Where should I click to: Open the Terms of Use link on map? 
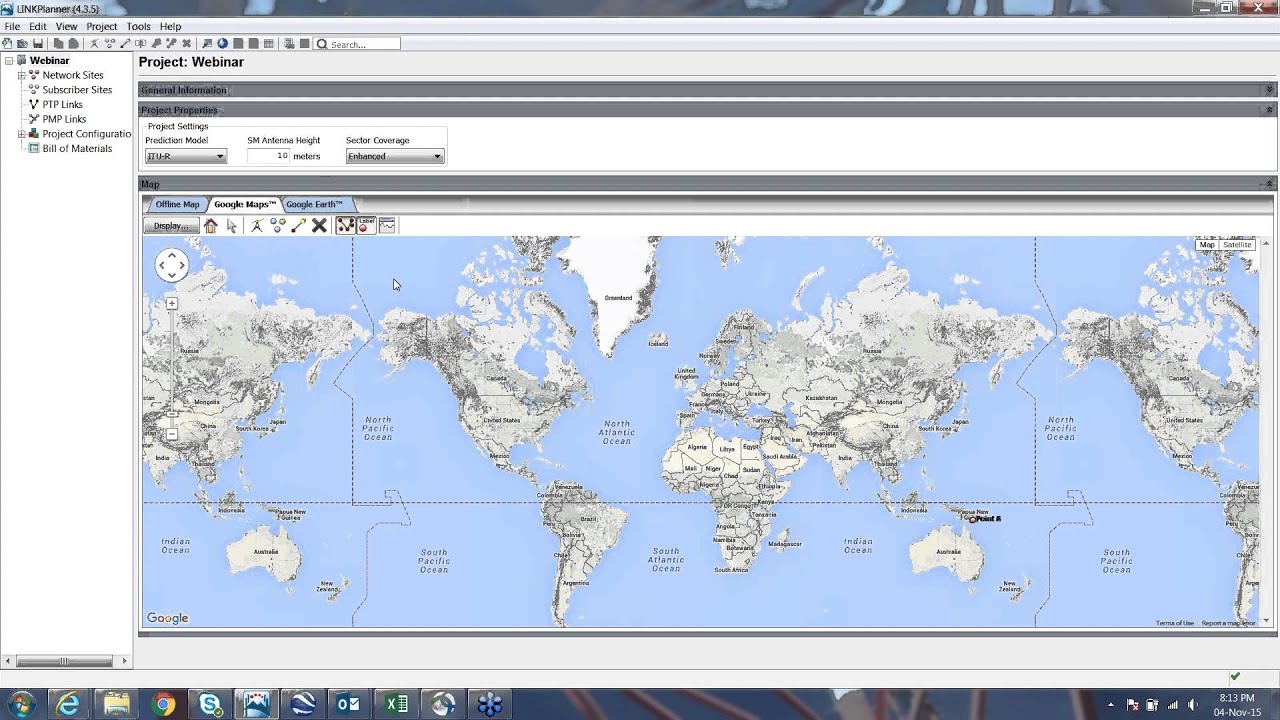pyautogui.click(x=1175, y=623)
